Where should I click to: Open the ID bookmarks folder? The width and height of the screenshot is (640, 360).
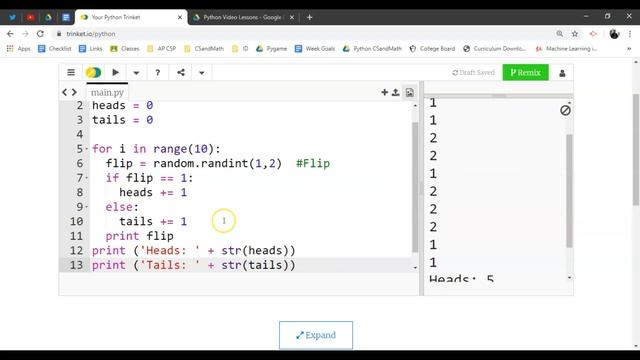(240, 49)
